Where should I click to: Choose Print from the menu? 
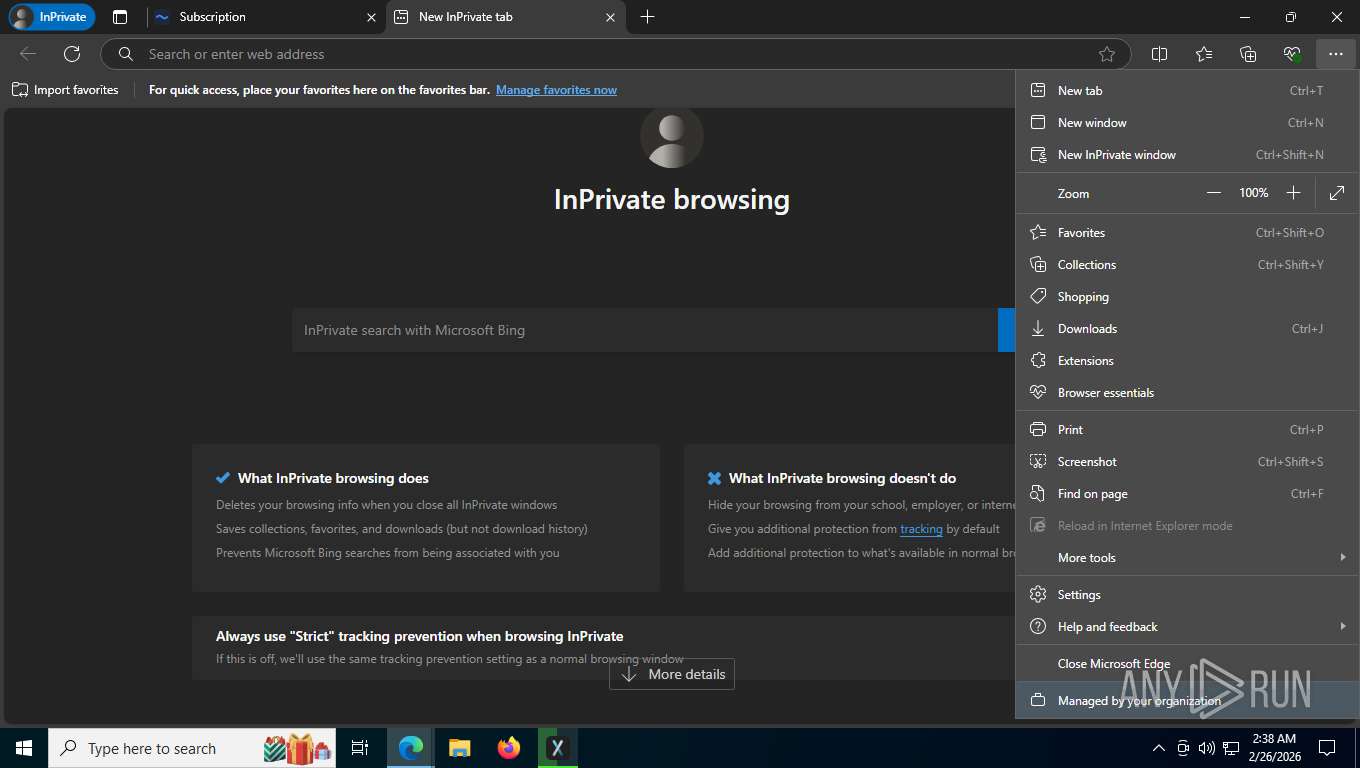tap(1187, 430)
